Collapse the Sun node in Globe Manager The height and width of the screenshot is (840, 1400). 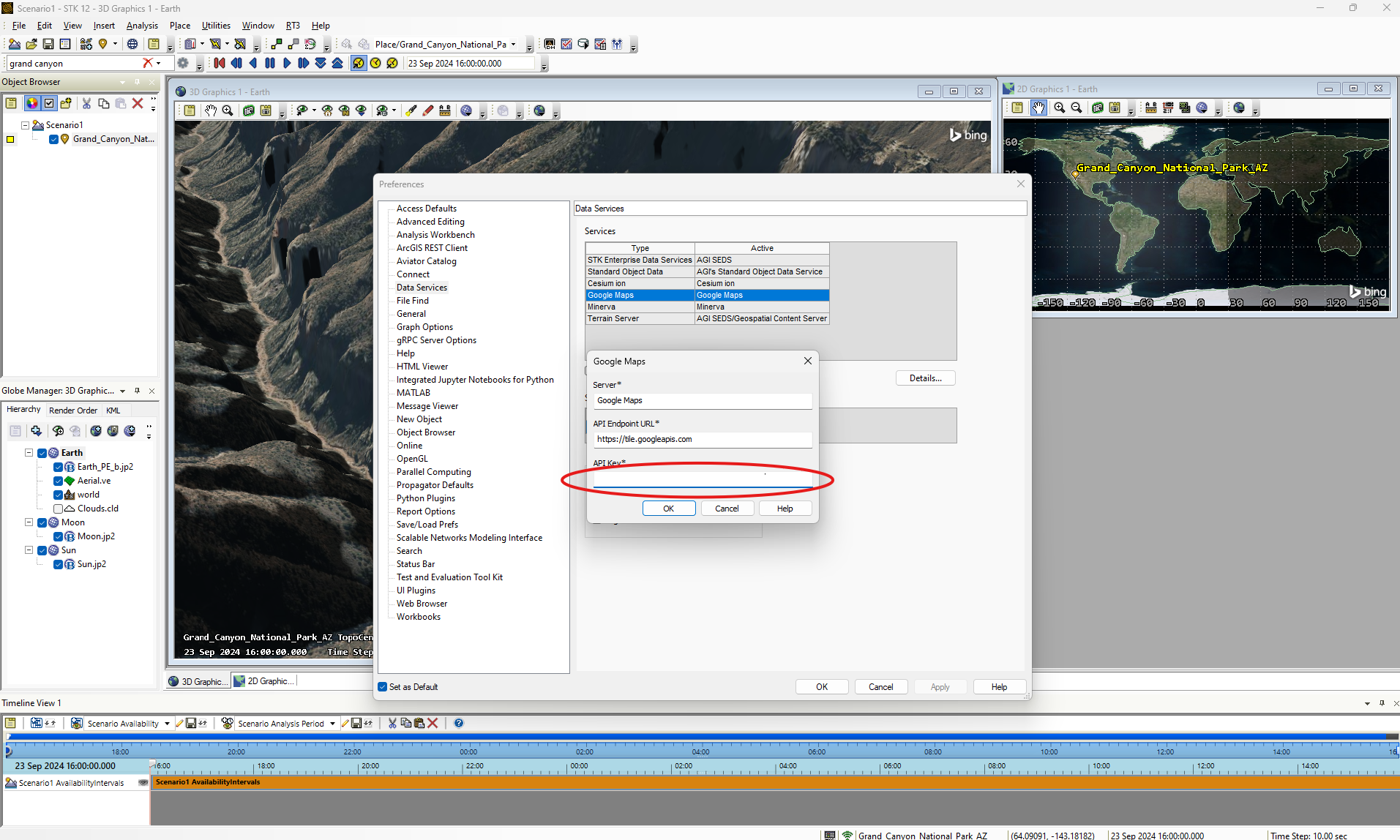(29, 550)
